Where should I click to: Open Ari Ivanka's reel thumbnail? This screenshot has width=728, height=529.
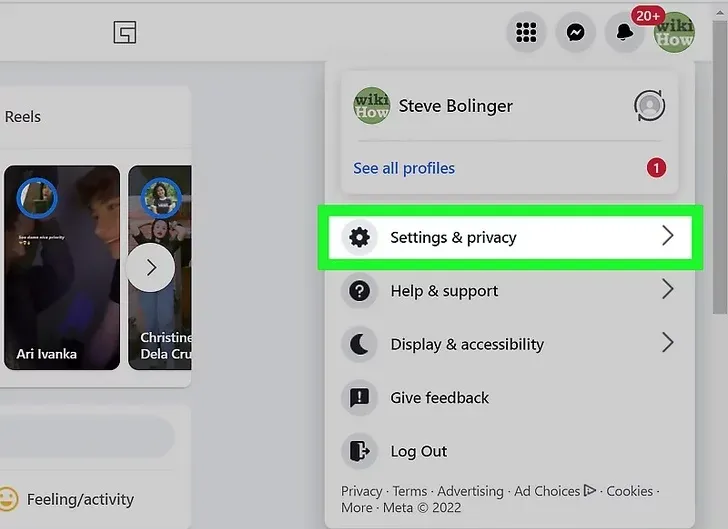coord(62,268)
